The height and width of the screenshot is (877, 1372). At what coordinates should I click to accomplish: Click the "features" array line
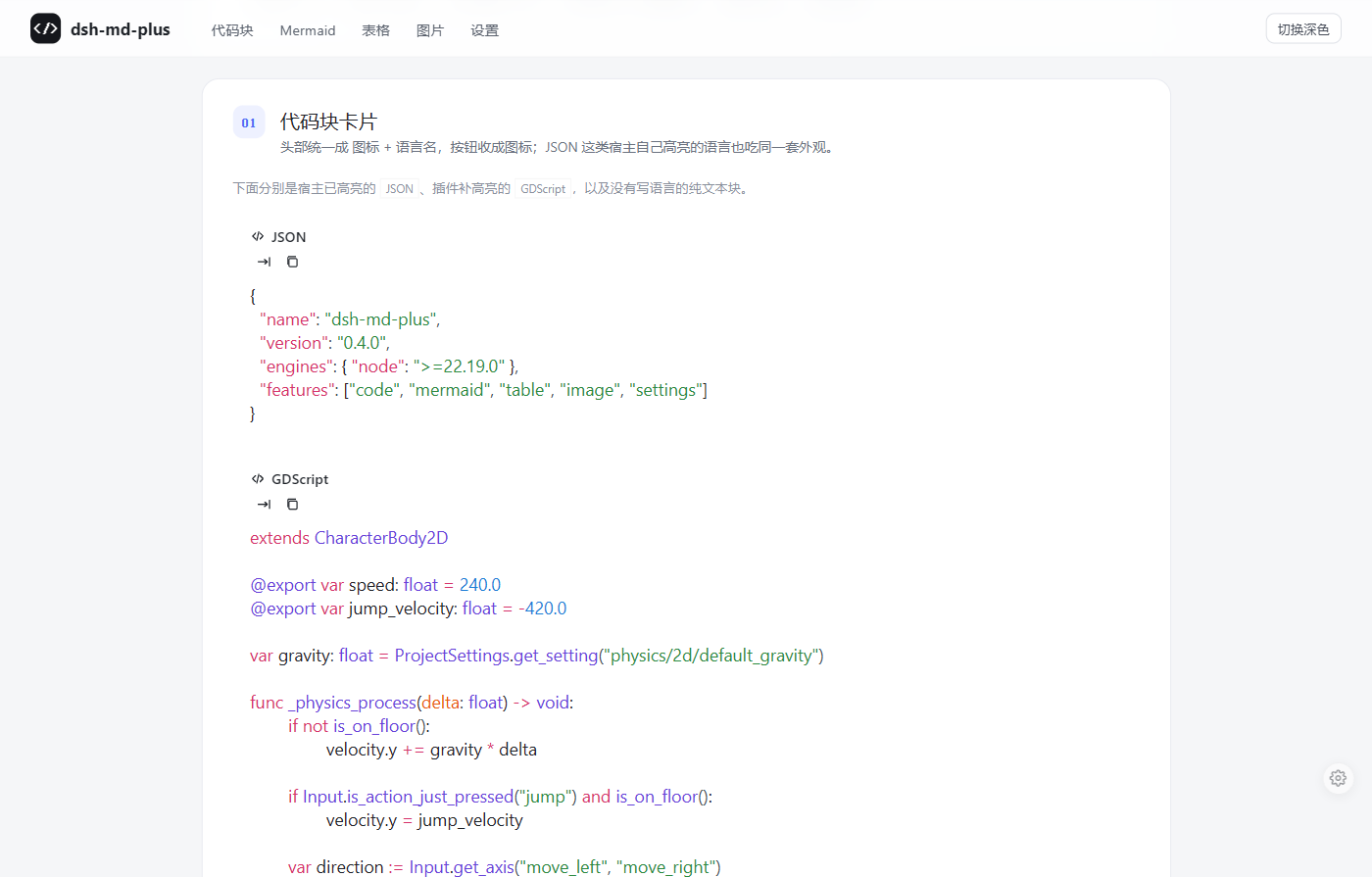pyautogui.click(x=483, y=390)
